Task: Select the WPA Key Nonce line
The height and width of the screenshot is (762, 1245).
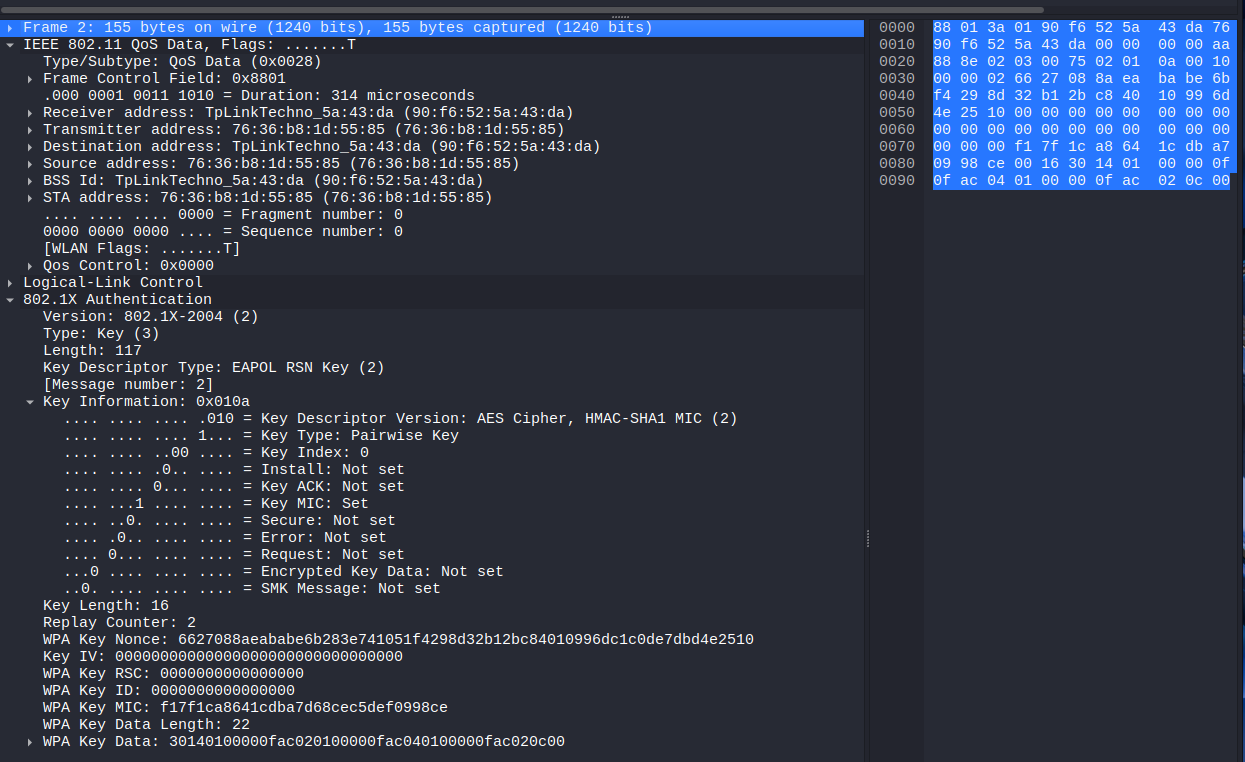Action: [397, 640]
